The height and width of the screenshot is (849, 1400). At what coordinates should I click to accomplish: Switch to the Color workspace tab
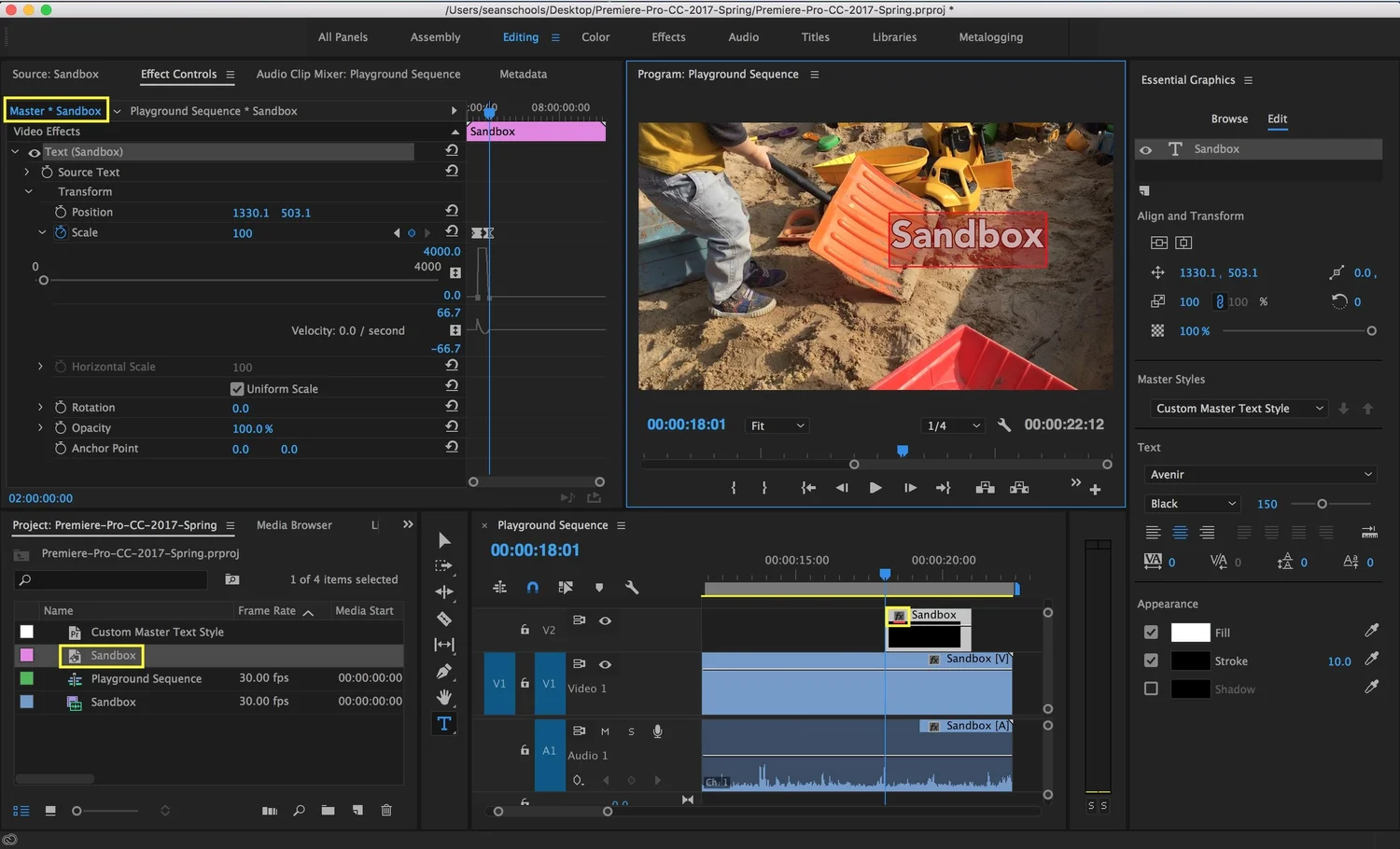pos(595,37)
